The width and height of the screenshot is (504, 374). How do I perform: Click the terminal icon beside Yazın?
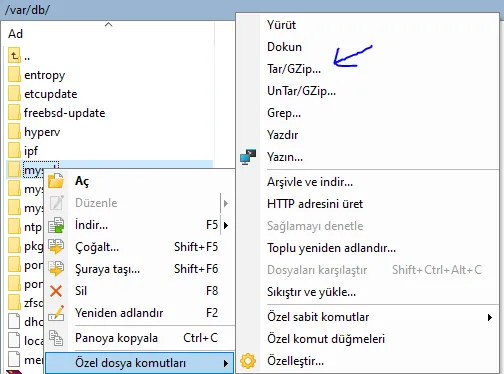click(248, 157)
